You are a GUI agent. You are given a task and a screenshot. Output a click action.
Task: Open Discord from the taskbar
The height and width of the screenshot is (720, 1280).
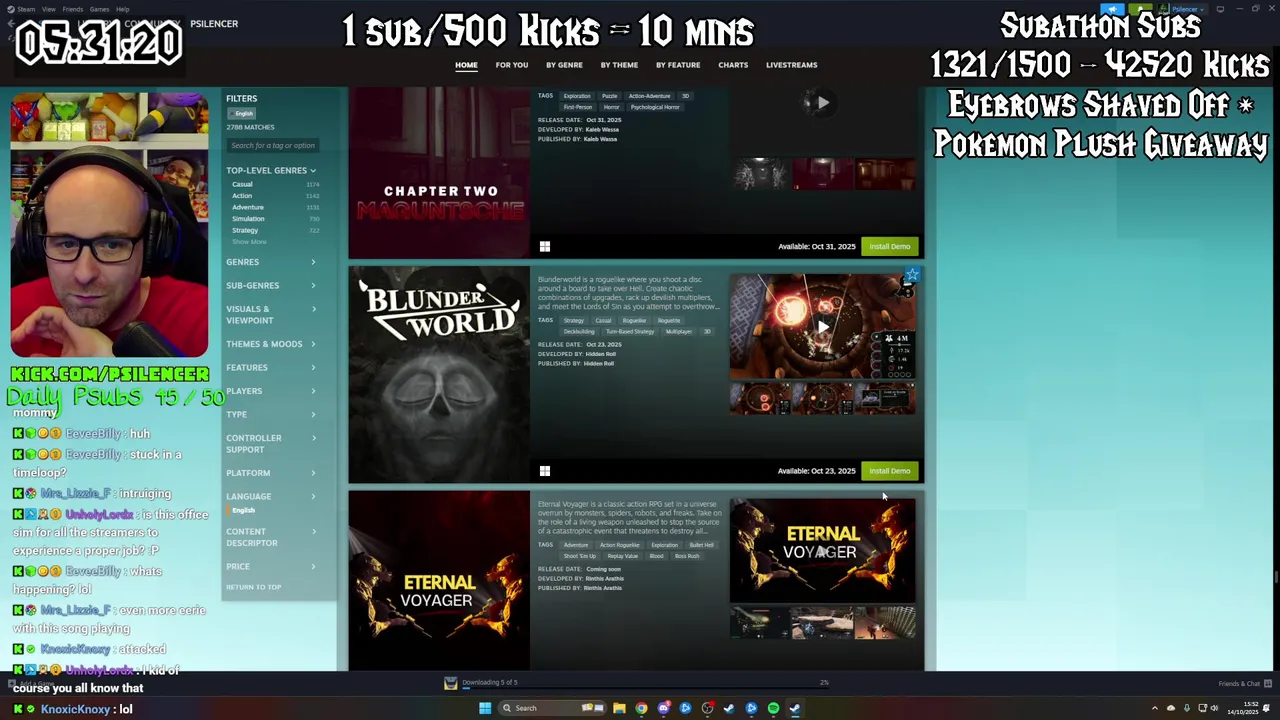pyautogui.click(x=663, y=708)
